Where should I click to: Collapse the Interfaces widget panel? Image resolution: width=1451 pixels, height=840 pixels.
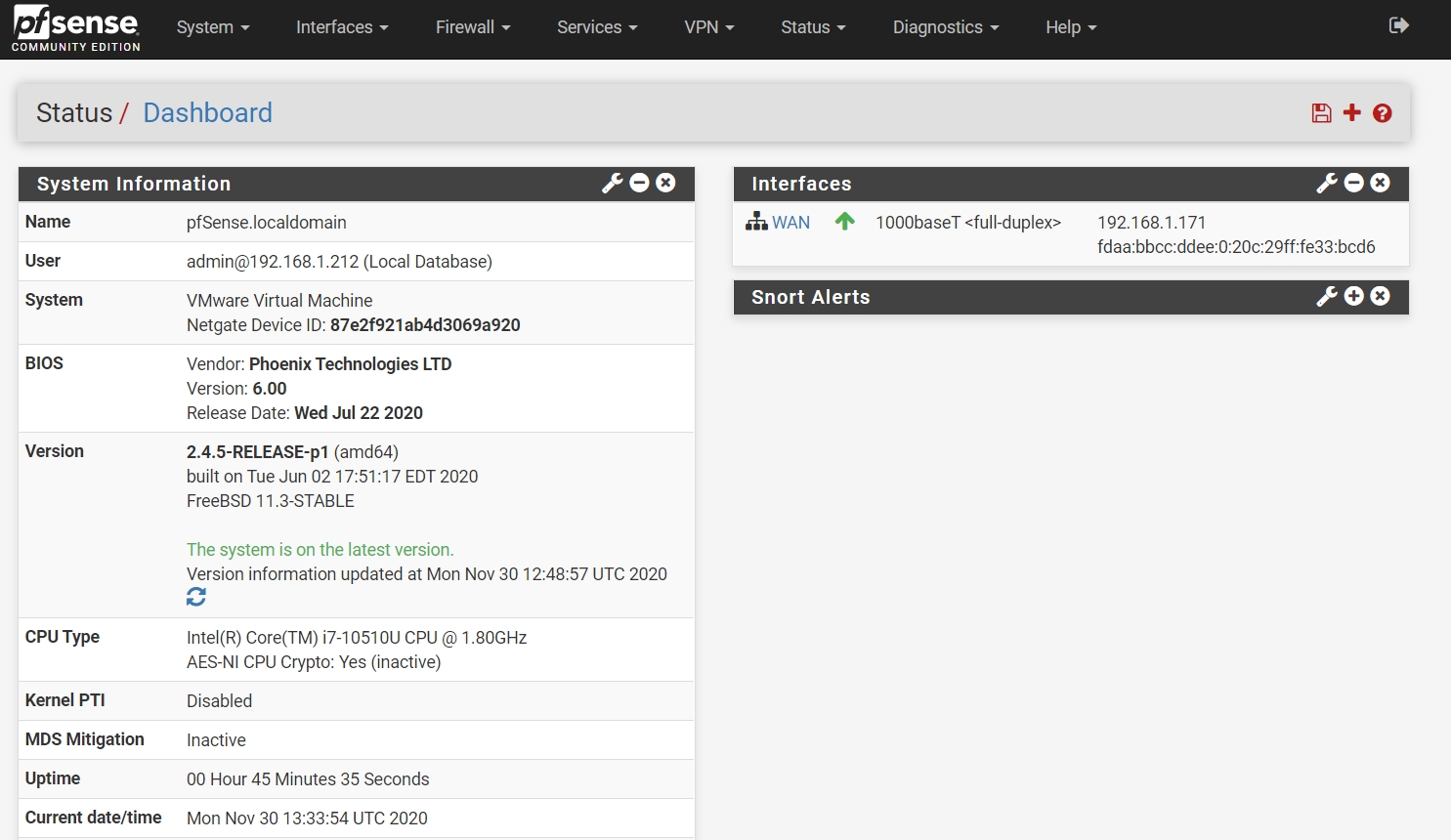pos(1354,183)
